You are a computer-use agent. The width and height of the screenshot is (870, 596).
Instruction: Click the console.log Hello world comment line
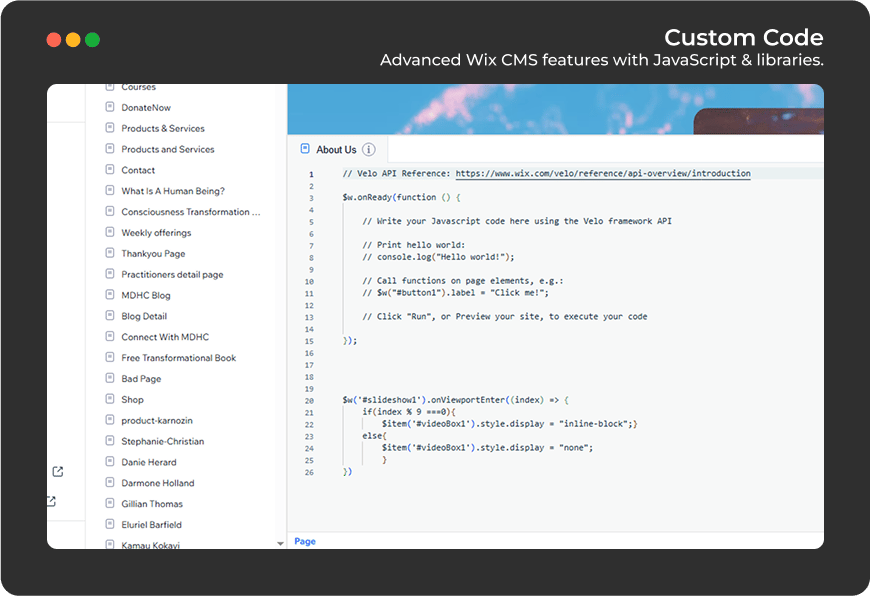coord(438,257)
